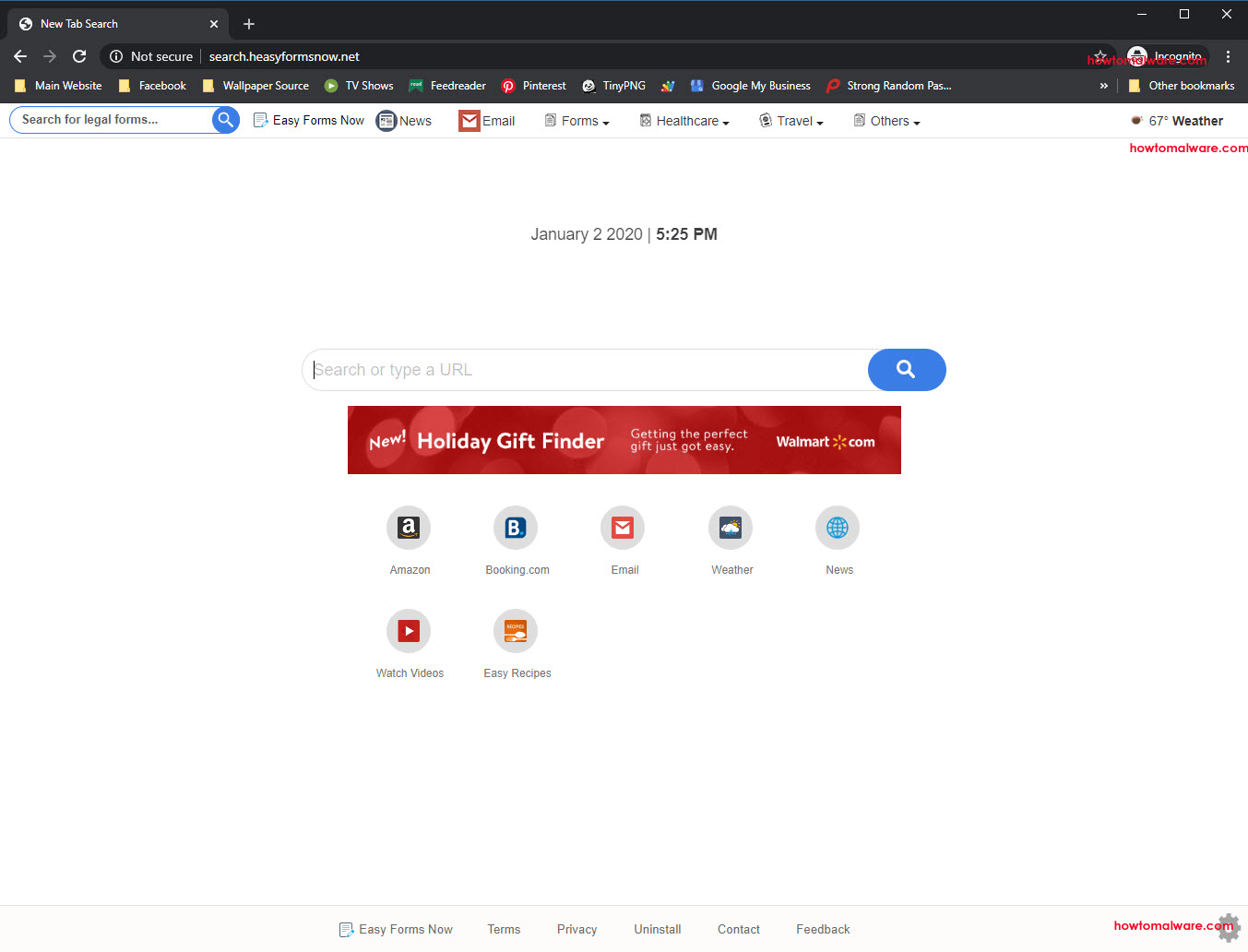Click the 67° Weather widget
Image resolution: width=1248 pixels, height=952 pixels.
1177,121
